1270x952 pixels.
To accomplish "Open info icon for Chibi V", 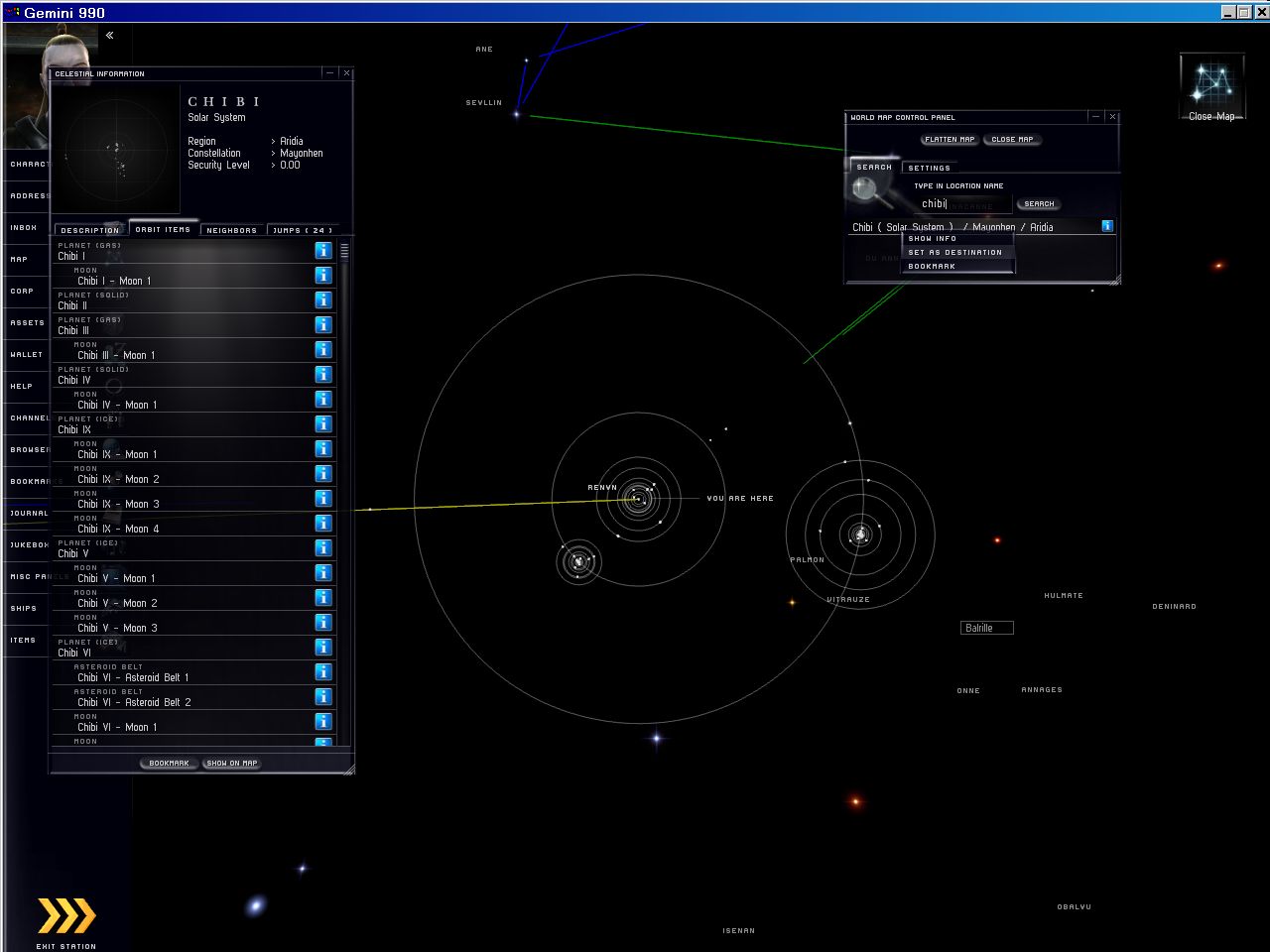I will click(x=322, y=548).
